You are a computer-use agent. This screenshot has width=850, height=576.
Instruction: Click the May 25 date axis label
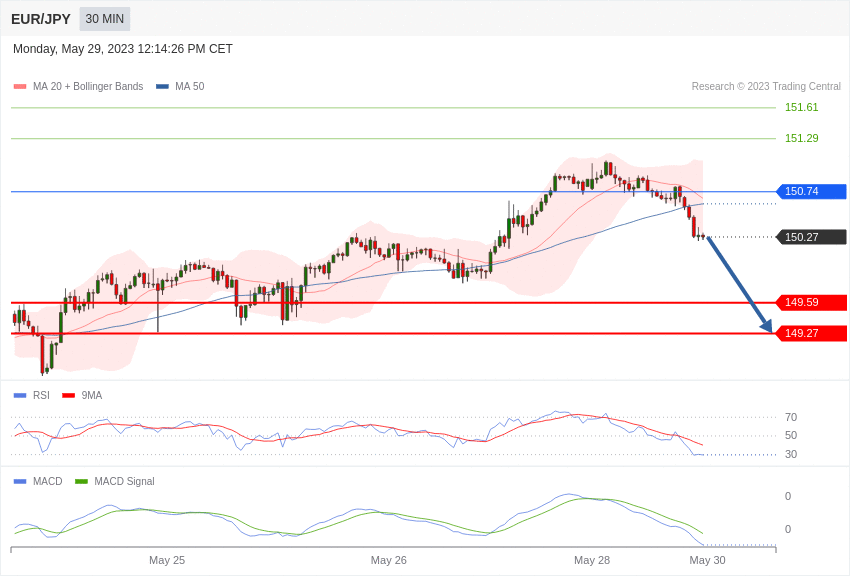pos(167,560)
